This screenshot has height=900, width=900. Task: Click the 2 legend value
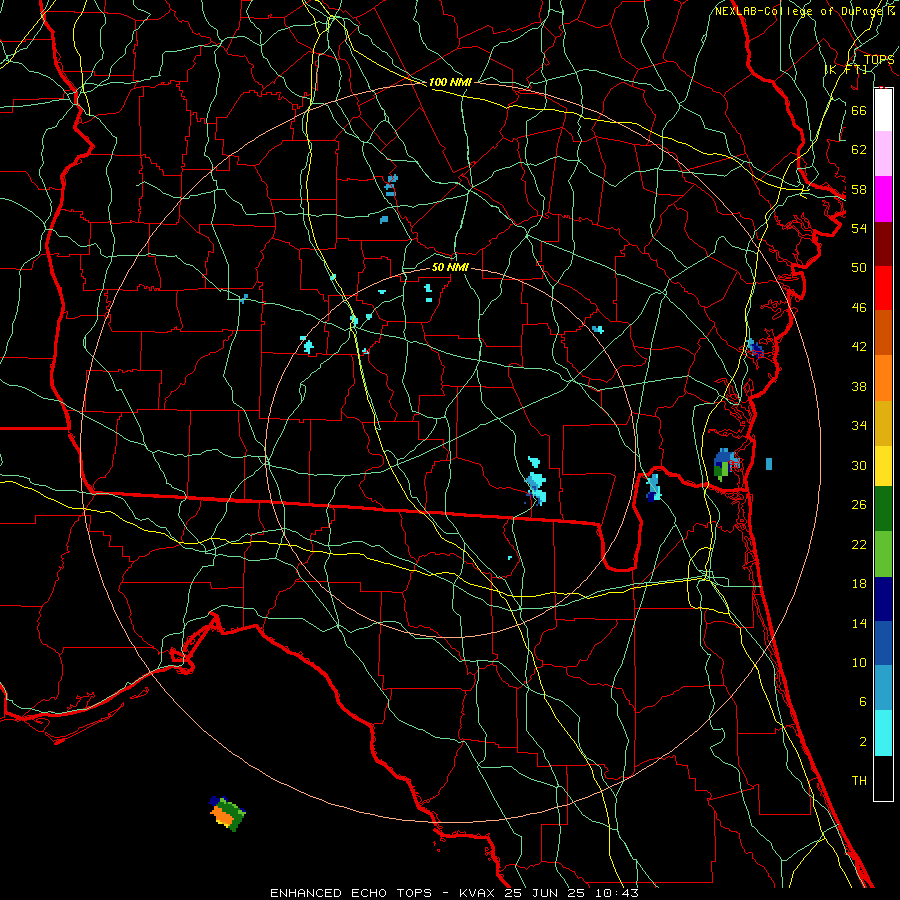click(862, 742)
